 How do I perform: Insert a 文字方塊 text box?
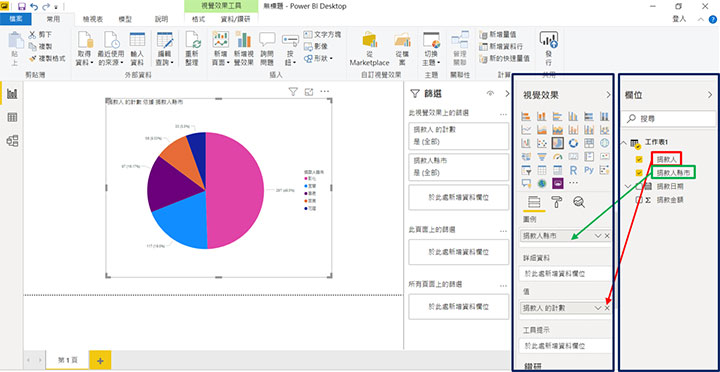click(322, 34)
